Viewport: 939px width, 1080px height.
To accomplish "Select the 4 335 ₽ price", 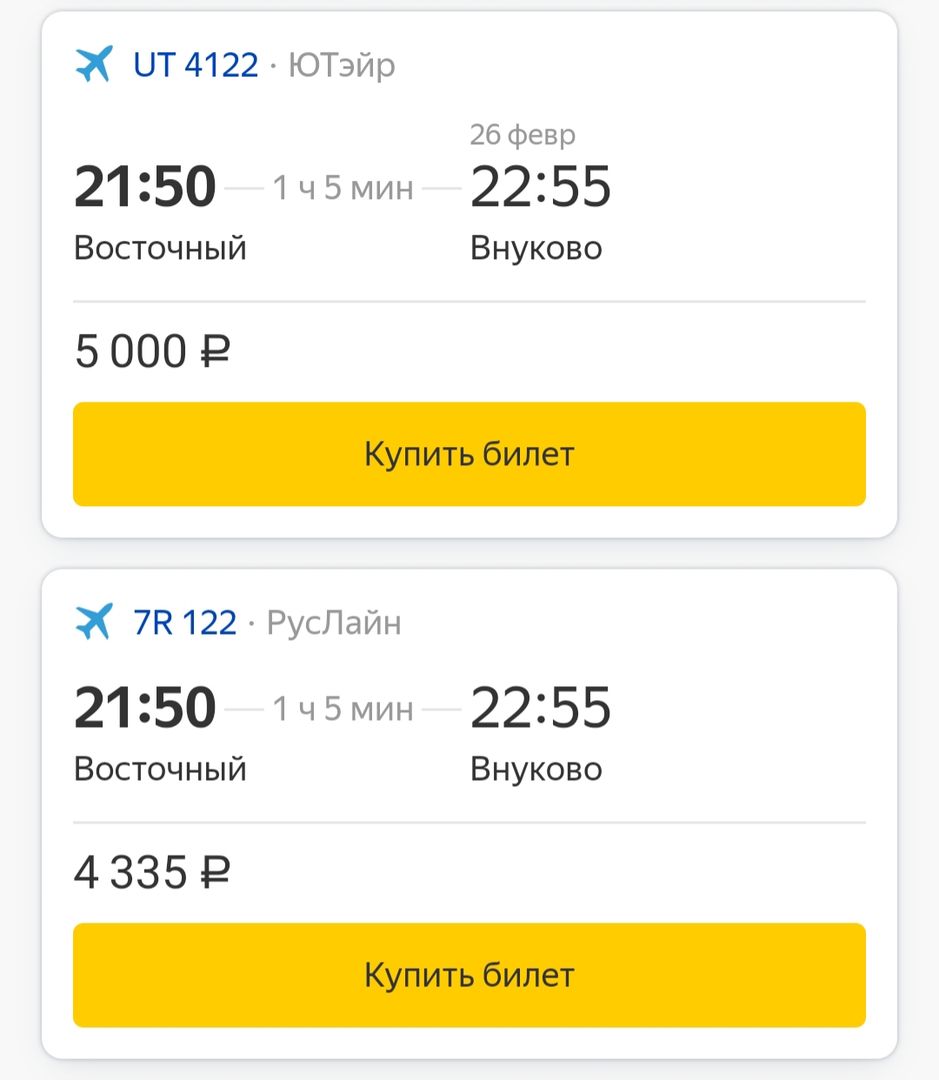I will [152, 873].
